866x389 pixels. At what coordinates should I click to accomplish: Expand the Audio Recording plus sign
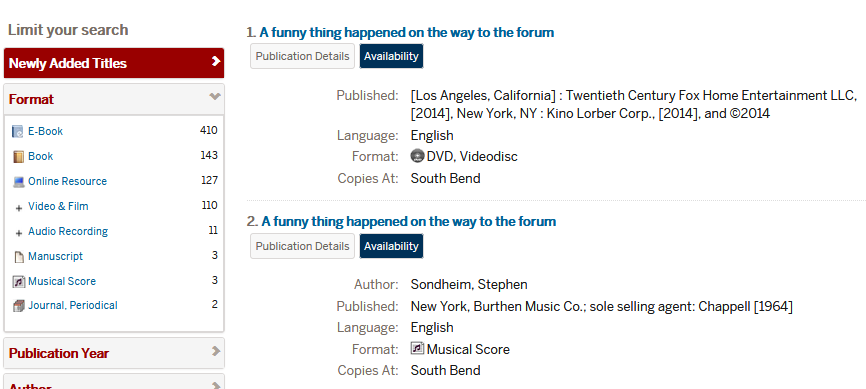pyautogui.click(x=19, y=233)
